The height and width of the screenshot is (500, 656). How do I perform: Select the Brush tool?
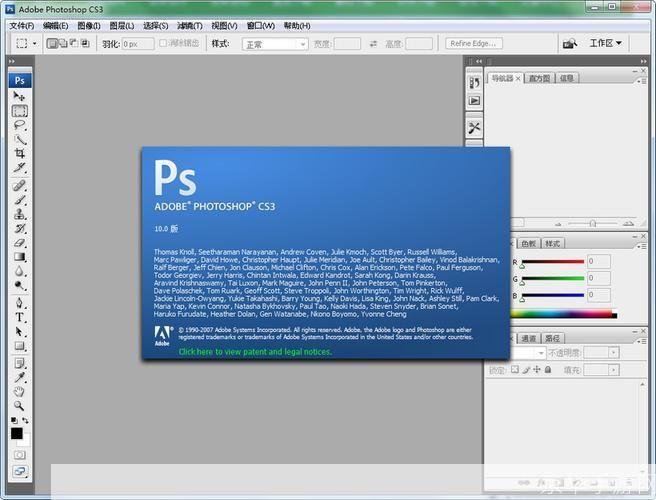19,200
